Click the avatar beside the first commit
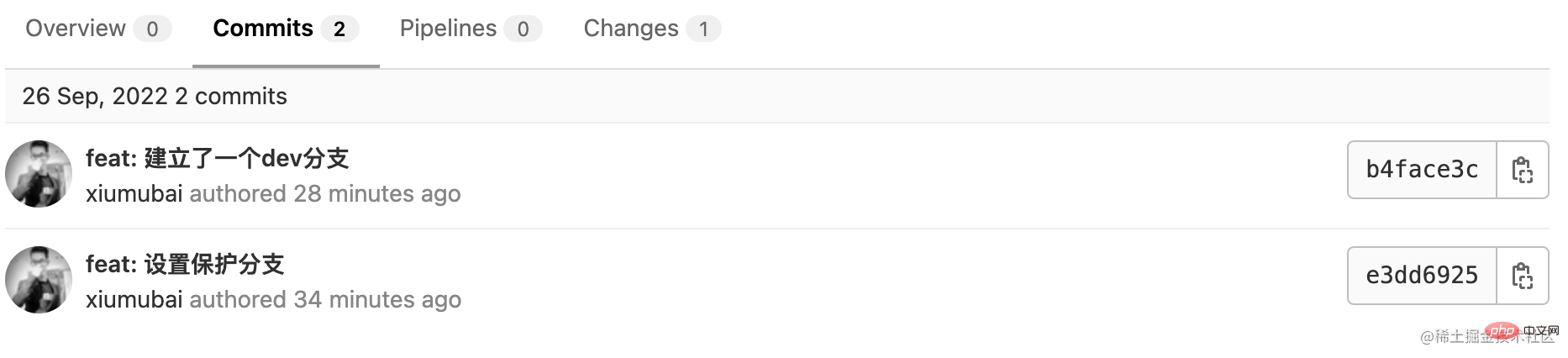The image size is (1568, 358). [x=39, y=174]
